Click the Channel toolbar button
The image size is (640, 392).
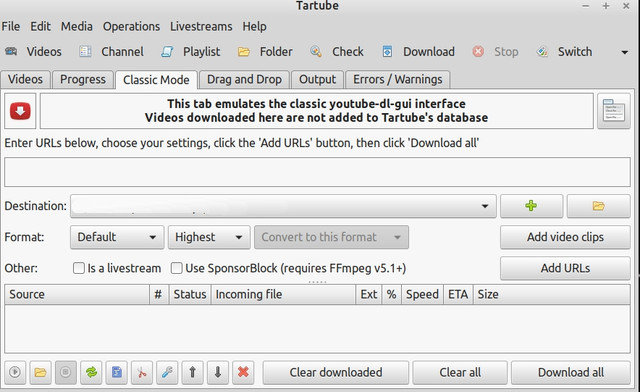pos(111,52)
